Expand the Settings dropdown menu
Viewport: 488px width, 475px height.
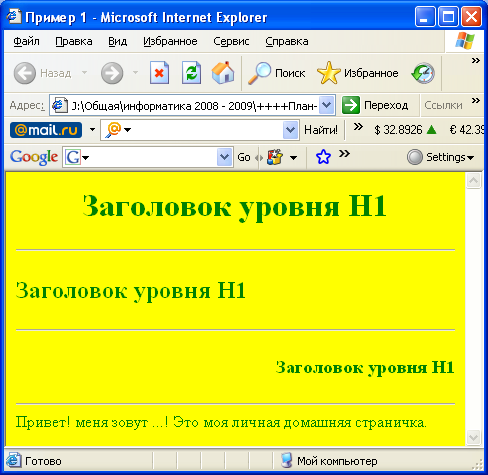pyautogui.click(x=471, y=157)
